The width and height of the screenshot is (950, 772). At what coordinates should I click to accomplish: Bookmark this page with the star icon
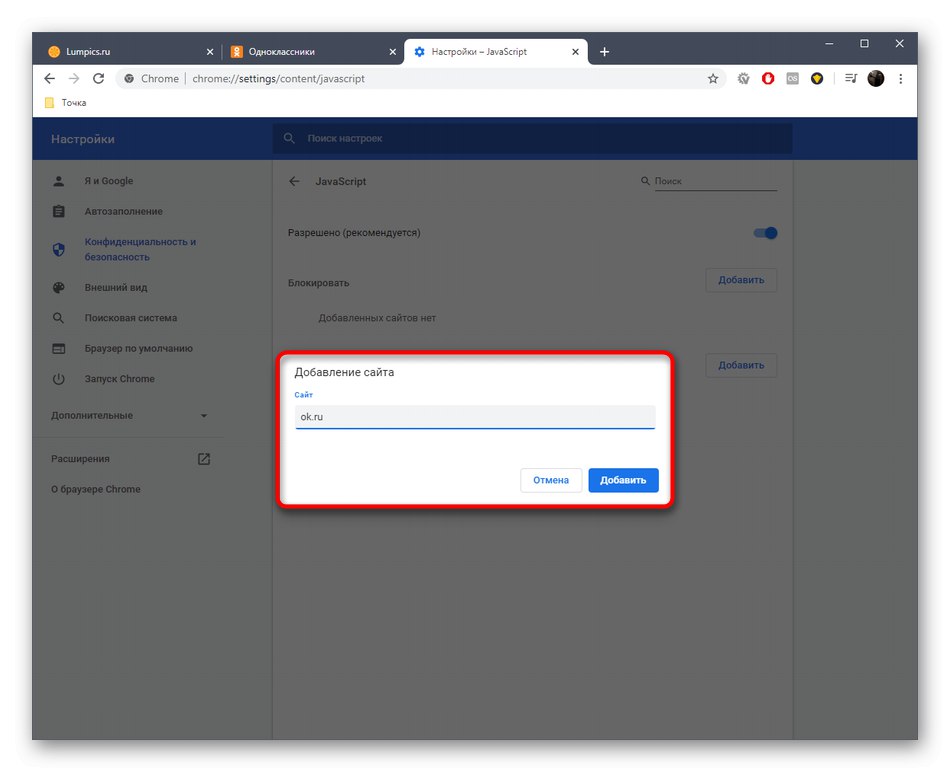[x=712, y=78]
